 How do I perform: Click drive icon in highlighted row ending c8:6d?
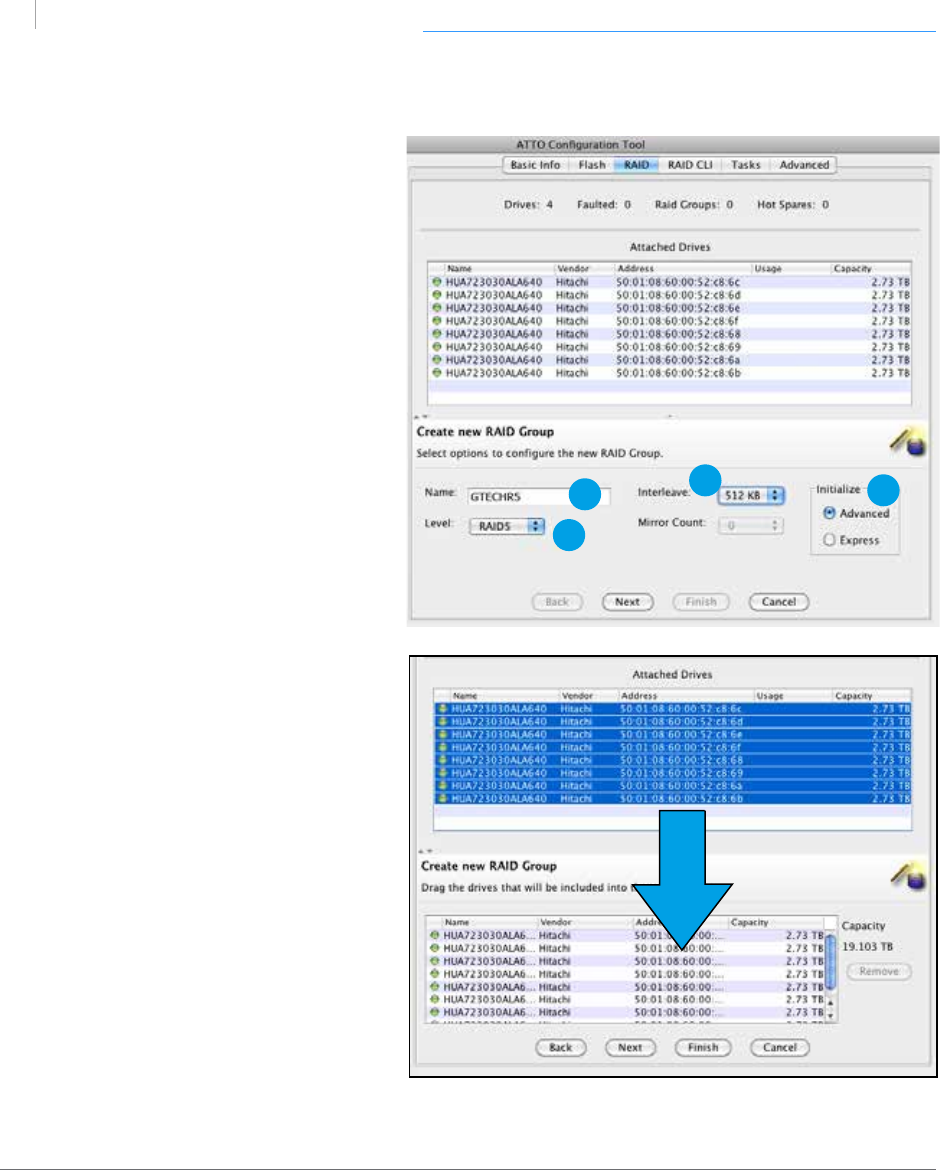[442, 722]
